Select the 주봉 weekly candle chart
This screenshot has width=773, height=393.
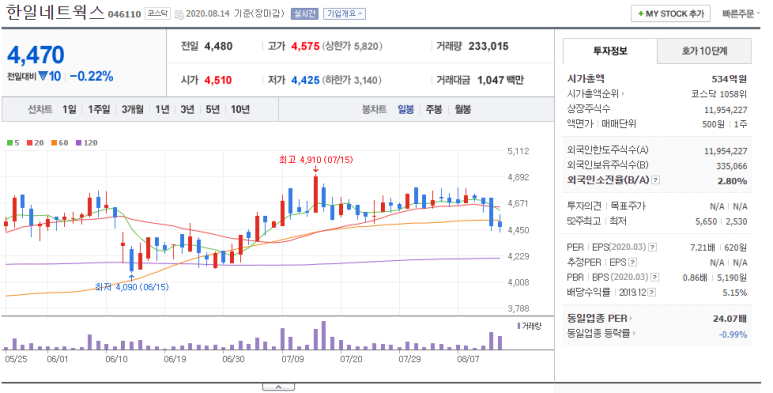click(434, 109)
